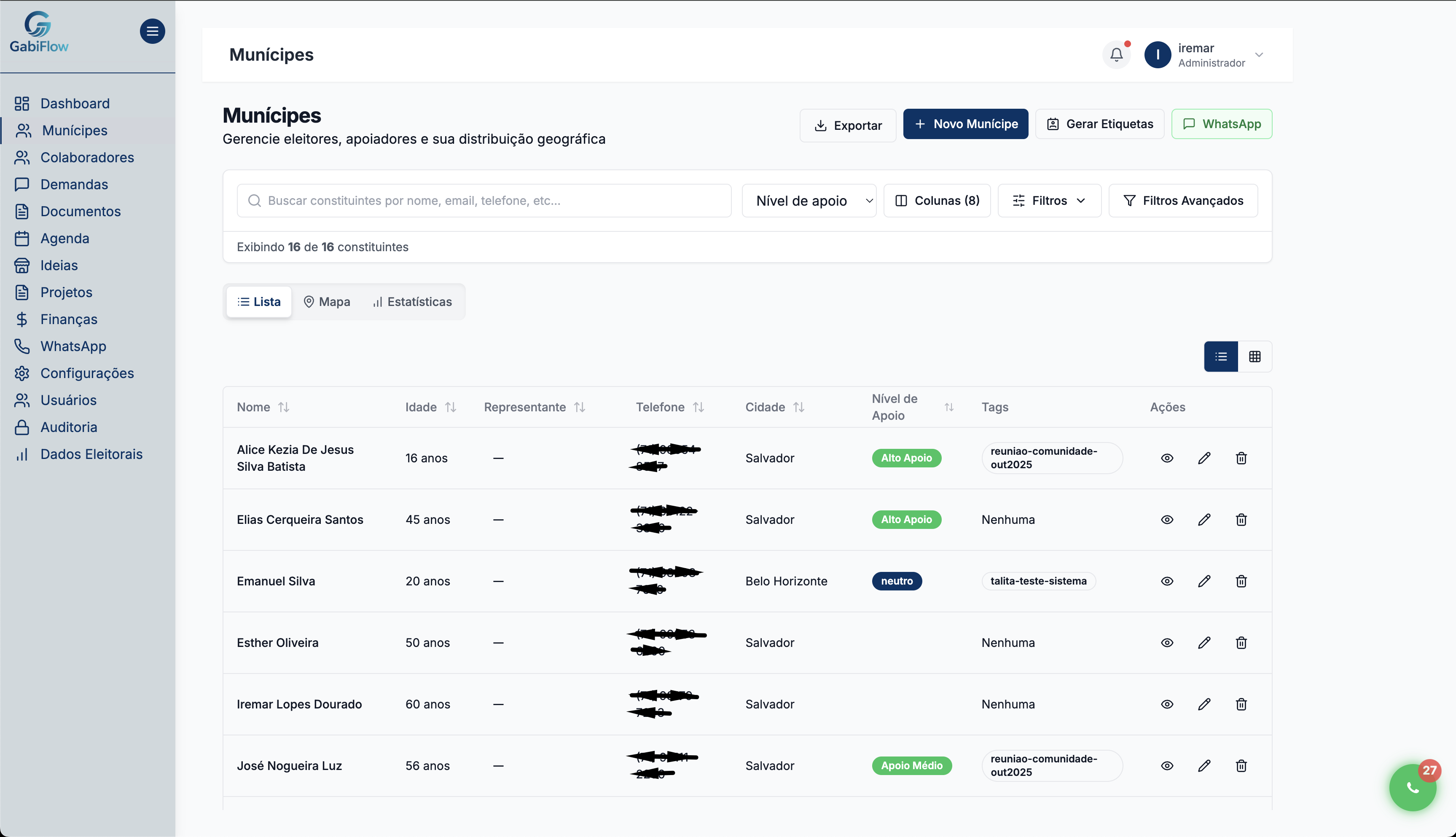Click the Novo Munícipe button
The height and width of the screenshot is (837, 1456).
pyautogui.click(x=965, y=124)
